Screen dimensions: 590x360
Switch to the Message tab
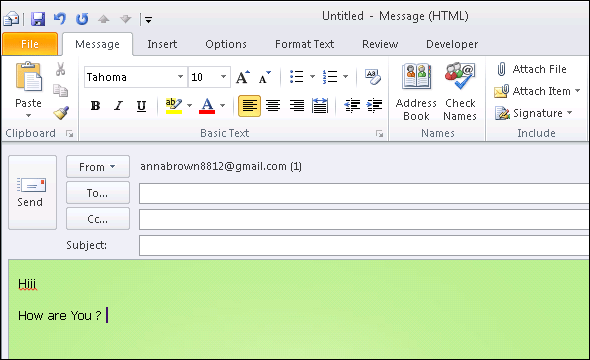97,44
